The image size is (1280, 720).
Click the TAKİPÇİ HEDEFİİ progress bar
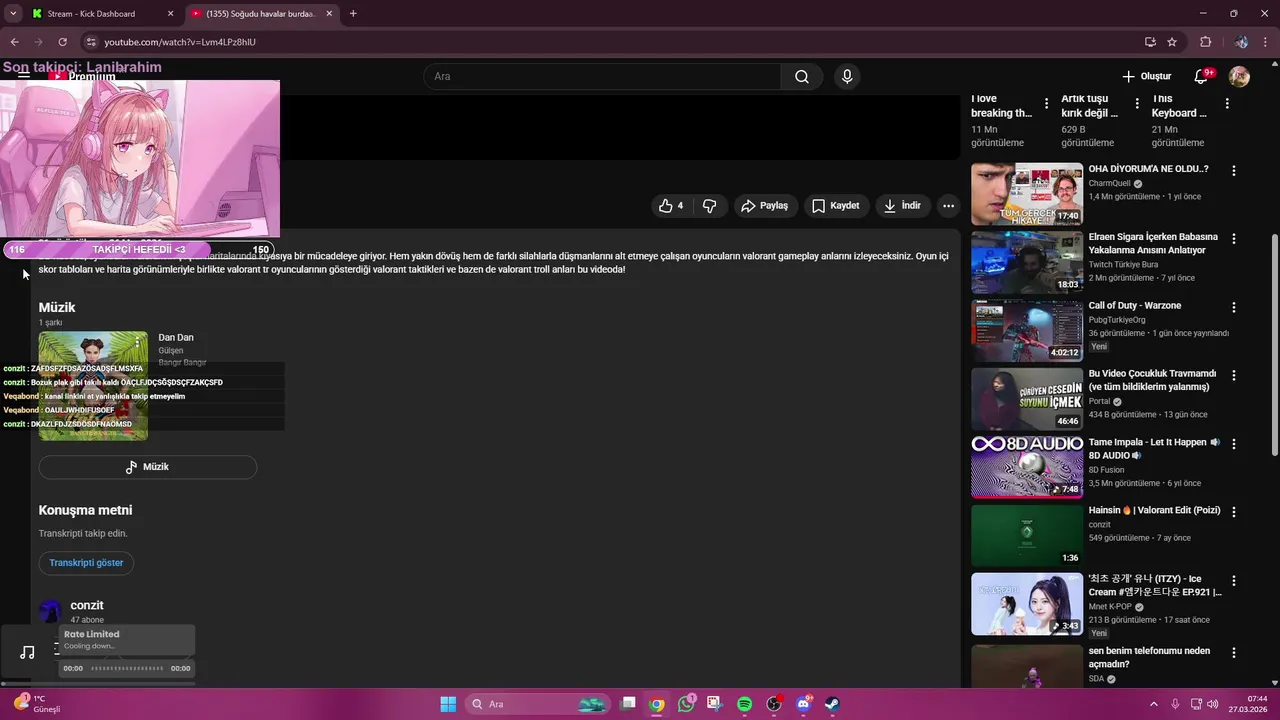click(139, 250)
